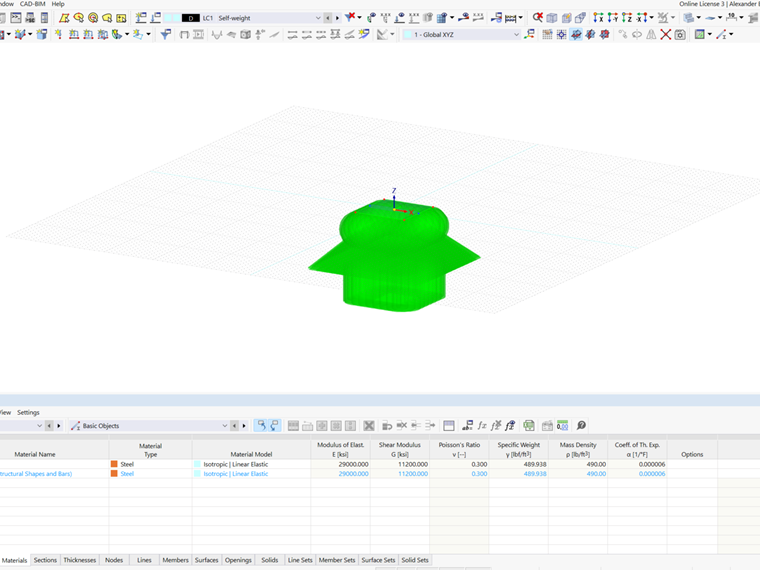Switch to the Lines tab
The height and width of the screenshot is (570, 760).
tap(144, 560)
